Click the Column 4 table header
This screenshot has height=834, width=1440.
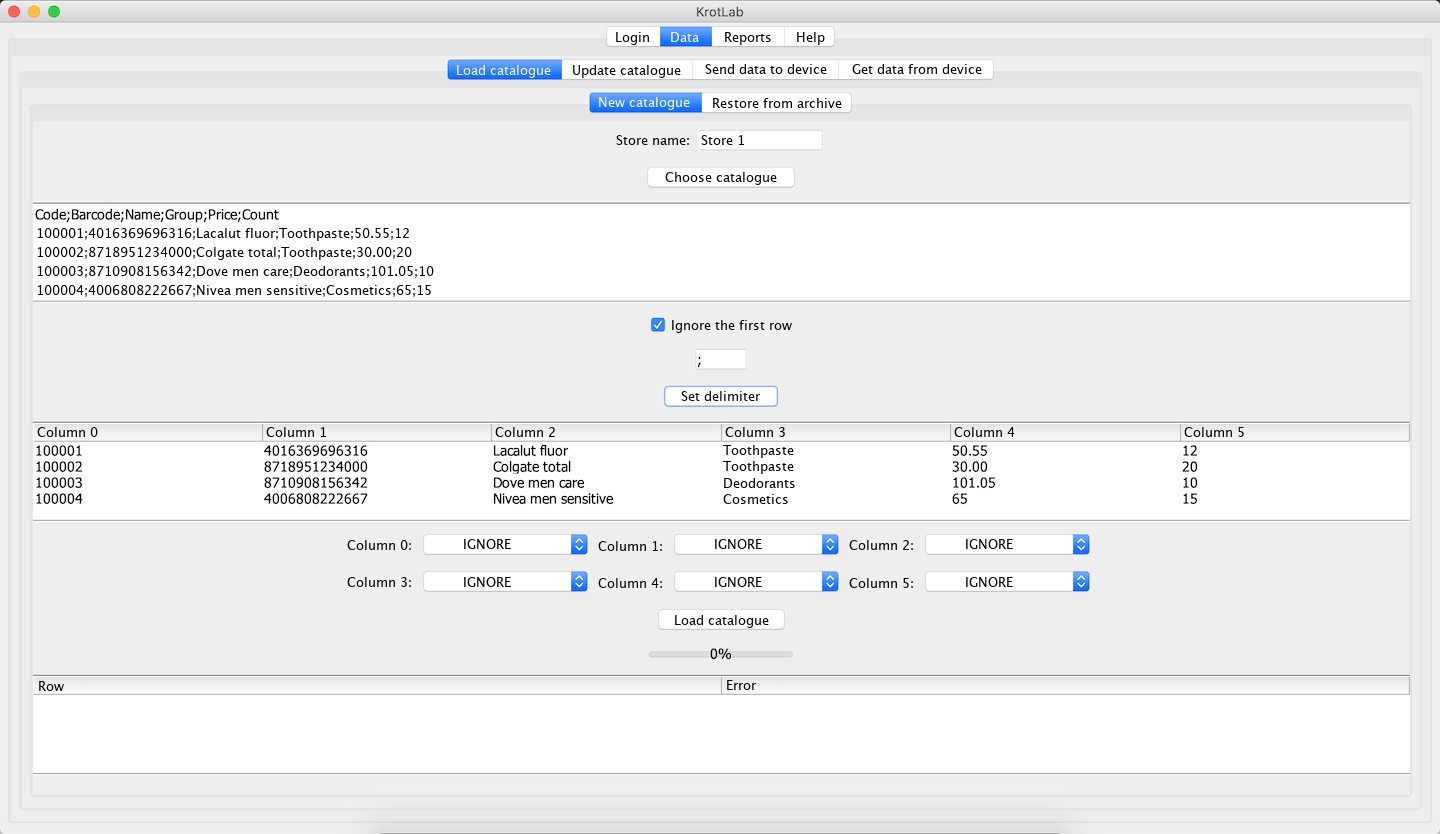pos(1065,432)
